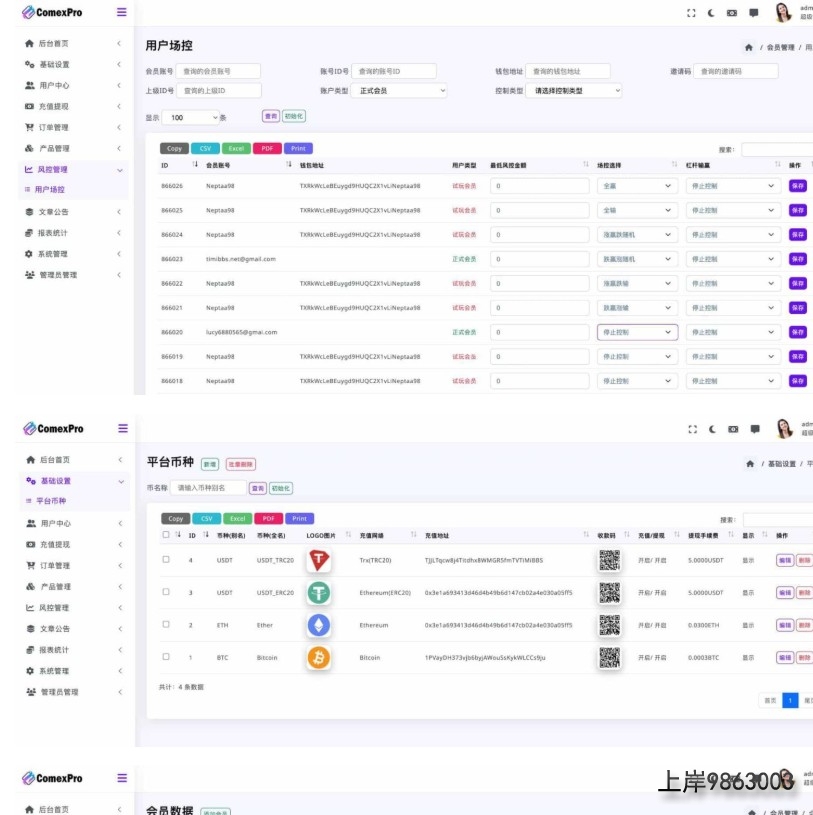Open 场控选择 dropdown for row 866024
Image resolution: width=813 pixels, height=815 pixels.
coord(637,235)
